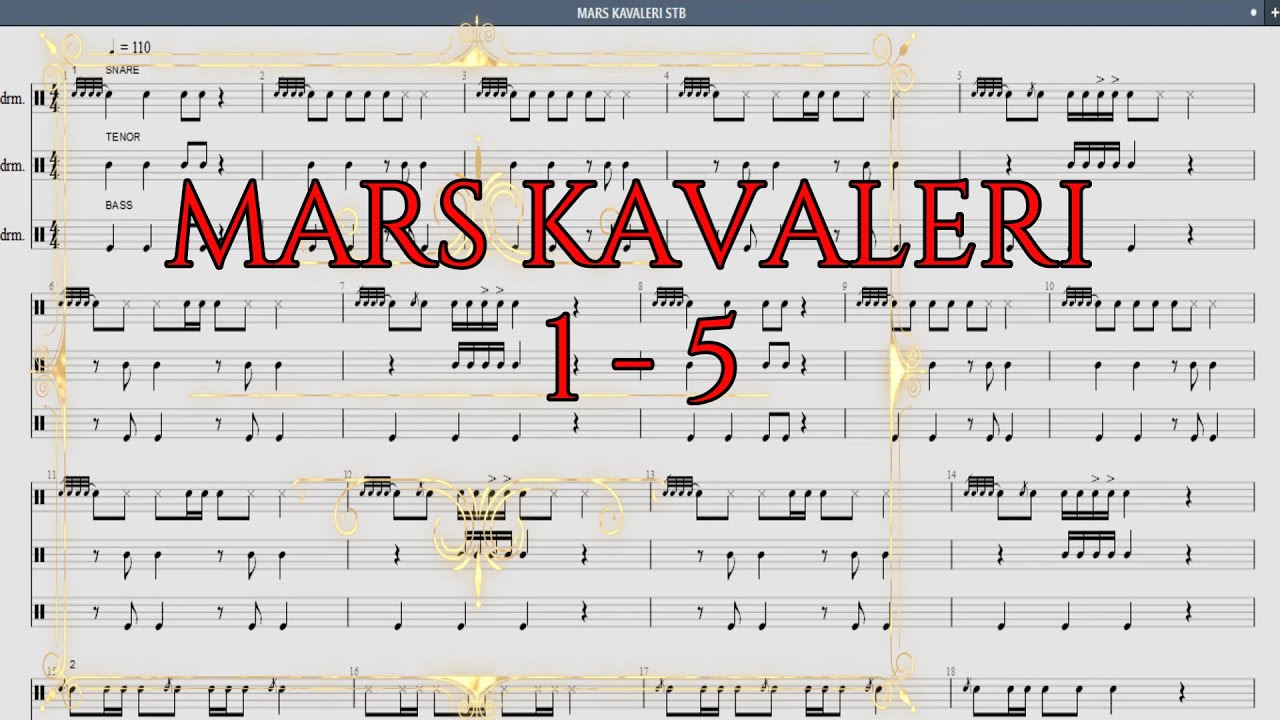Click the plus button to add a new tab

[x=1272, y=13]
